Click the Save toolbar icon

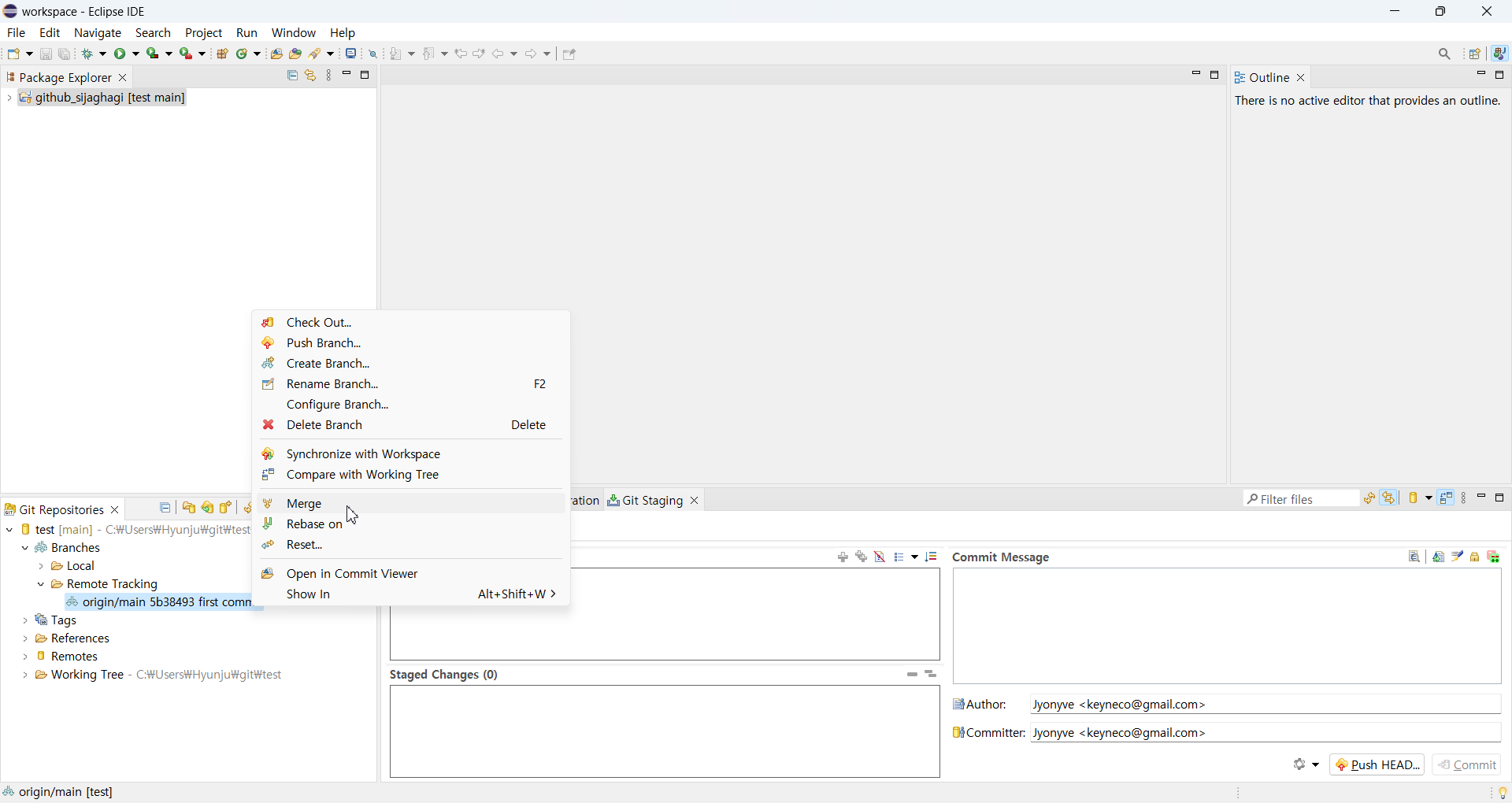point(46,54)
